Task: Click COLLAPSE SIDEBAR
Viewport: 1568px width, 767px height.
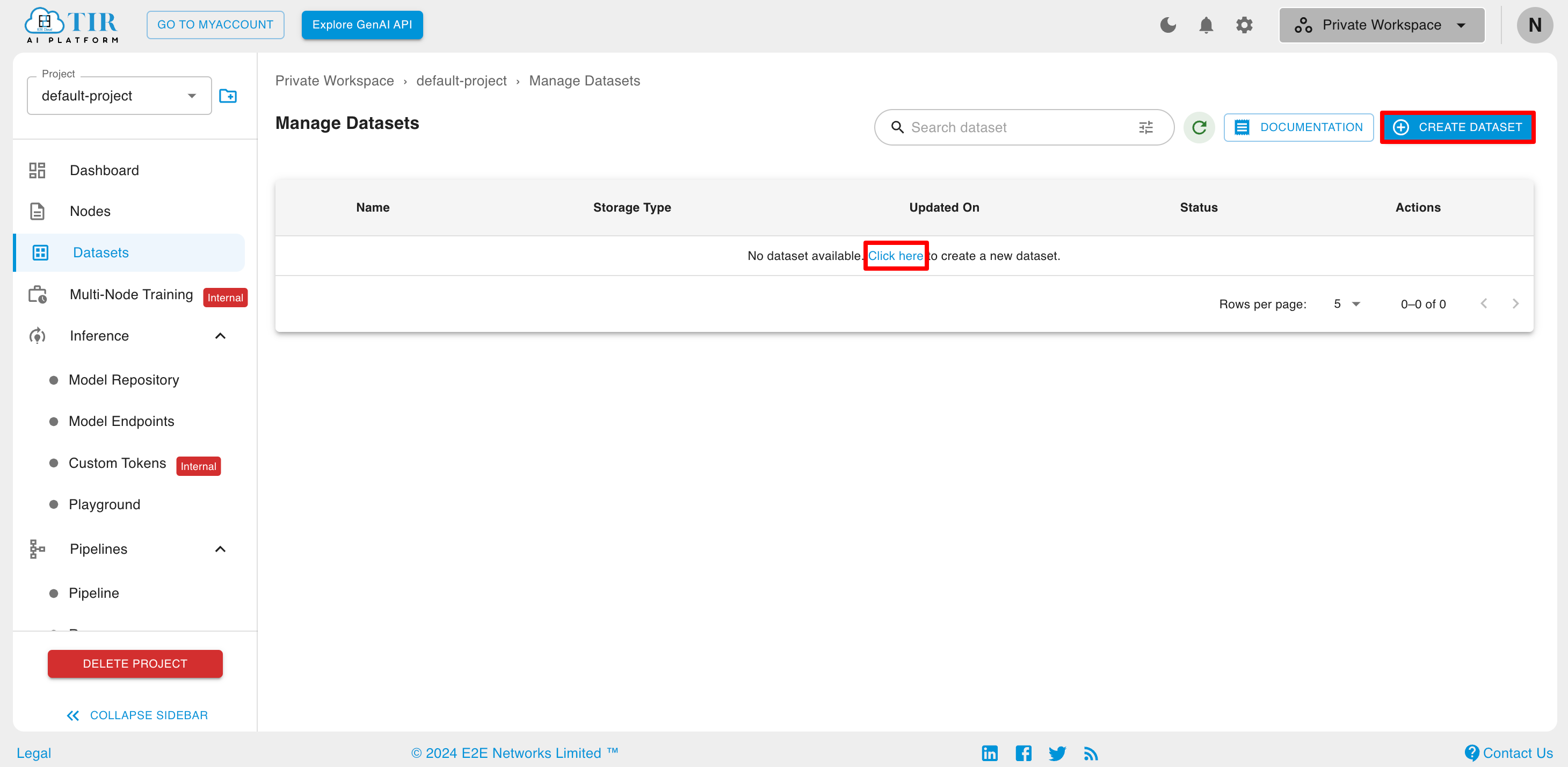Action: pyautogui.click(x=137, y=715)
